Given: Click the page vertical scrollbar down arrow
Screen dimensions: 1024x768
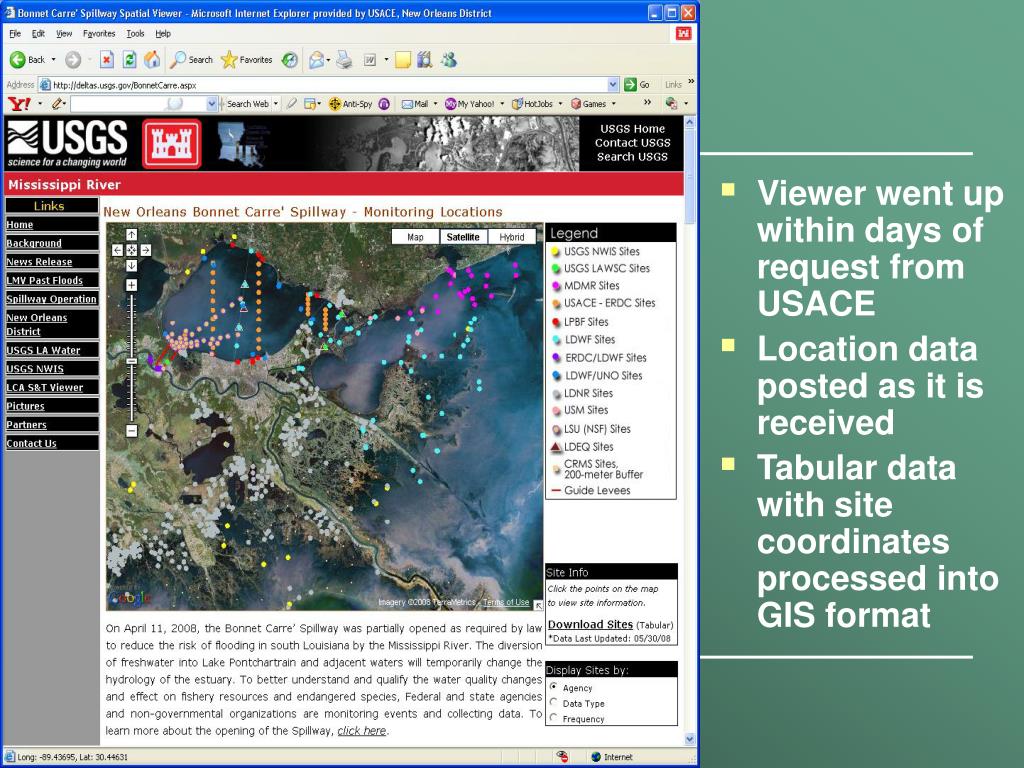Looking at the screenshot, I should [x=690, y=739].
